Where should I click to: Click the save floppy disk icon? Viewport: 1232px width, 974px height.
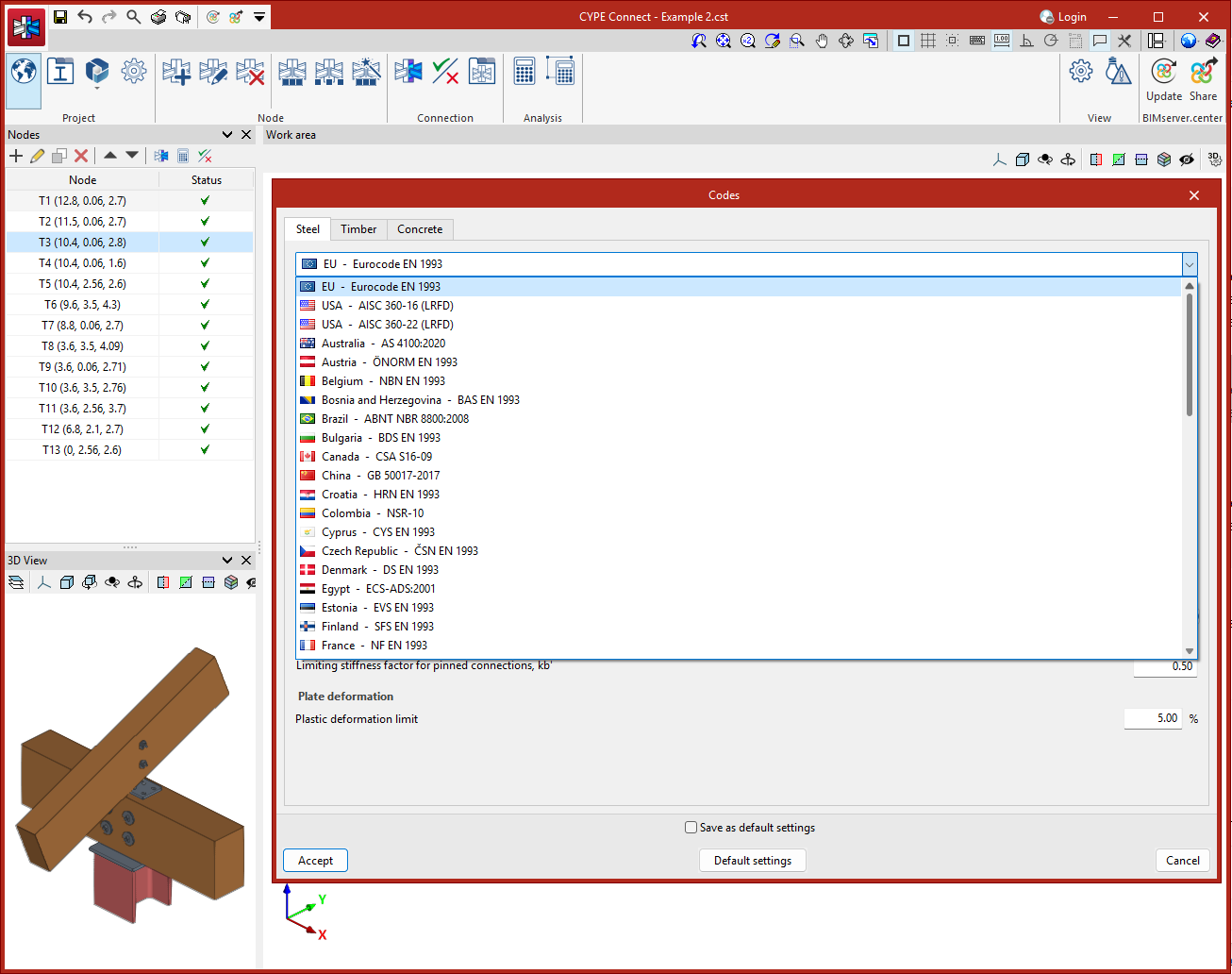(60, 17)
